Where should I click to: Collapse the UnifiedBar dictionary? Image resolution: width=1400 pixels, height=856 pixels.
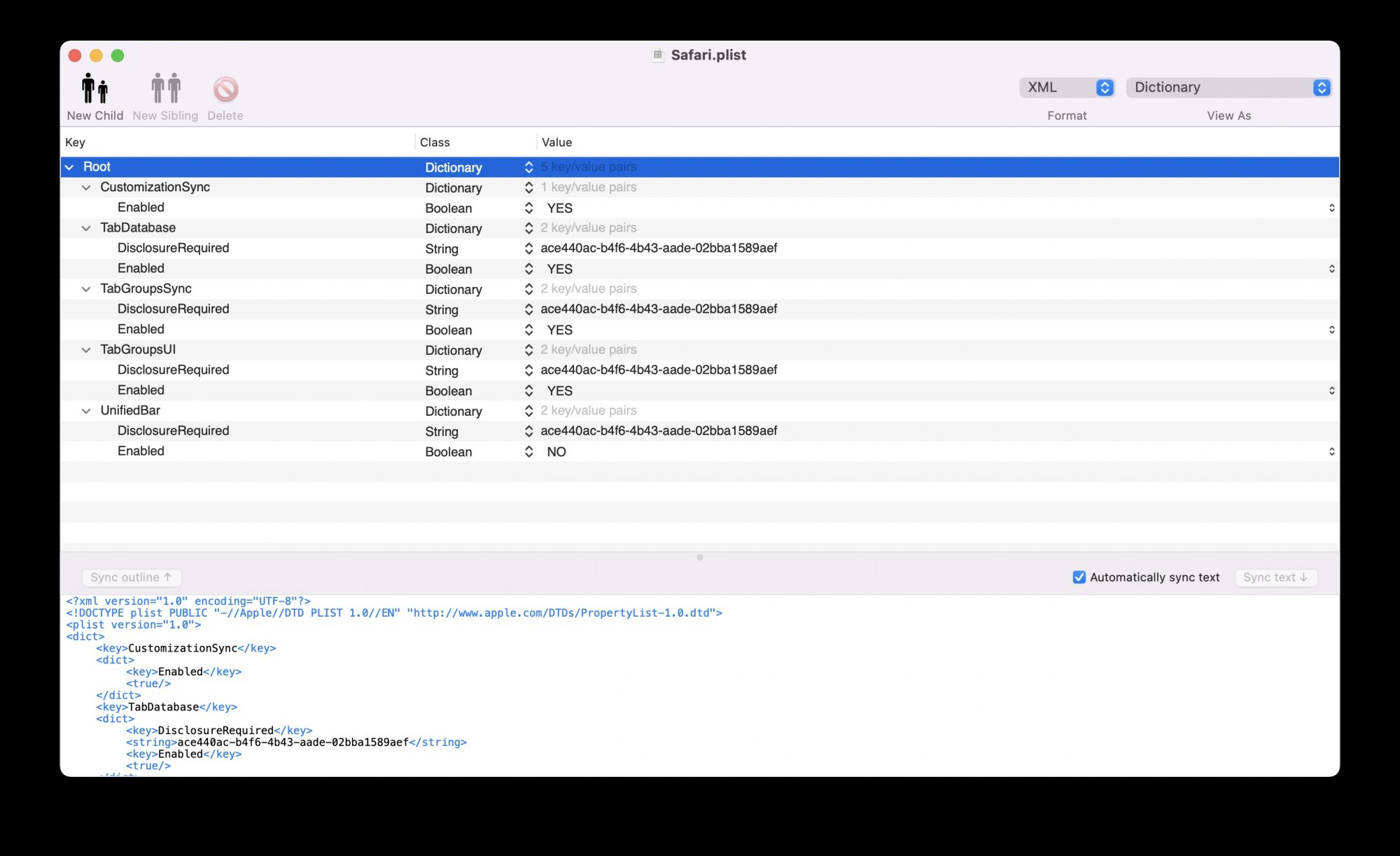[86, 411]
